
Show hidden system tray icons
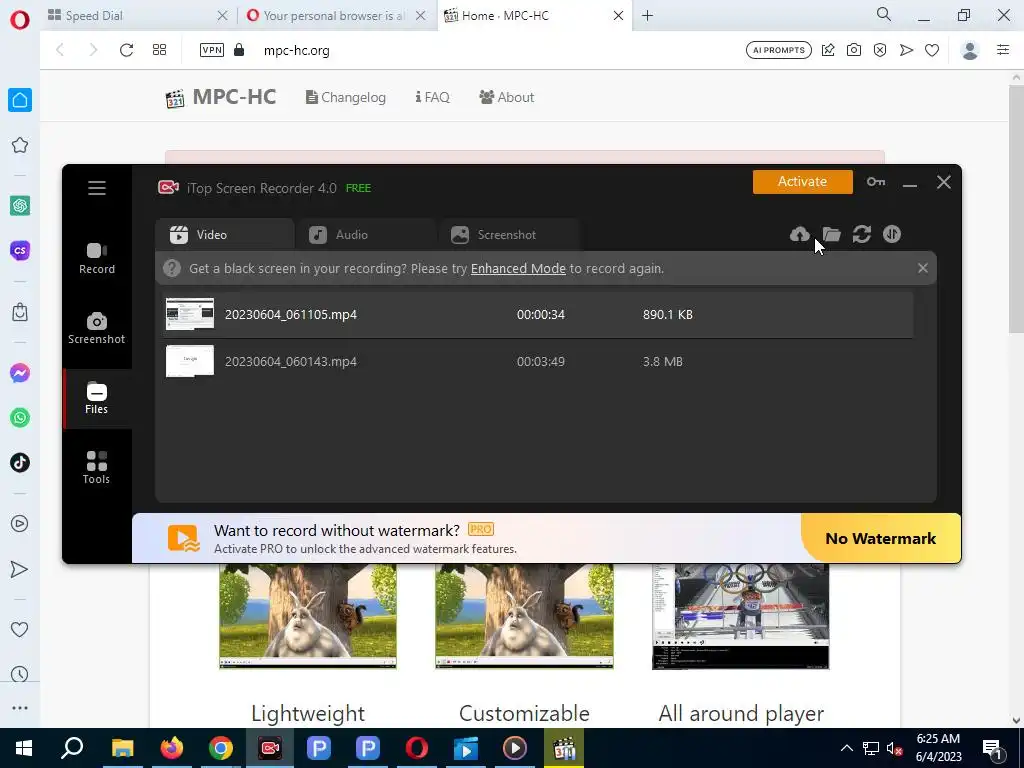click(x=846, y=748)
